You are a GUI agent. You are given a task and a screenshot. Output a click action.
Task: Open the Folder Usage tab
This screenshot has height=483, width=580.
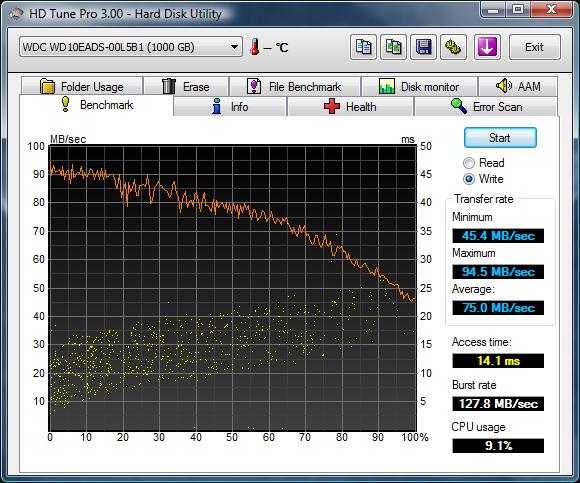click(82, 86)
